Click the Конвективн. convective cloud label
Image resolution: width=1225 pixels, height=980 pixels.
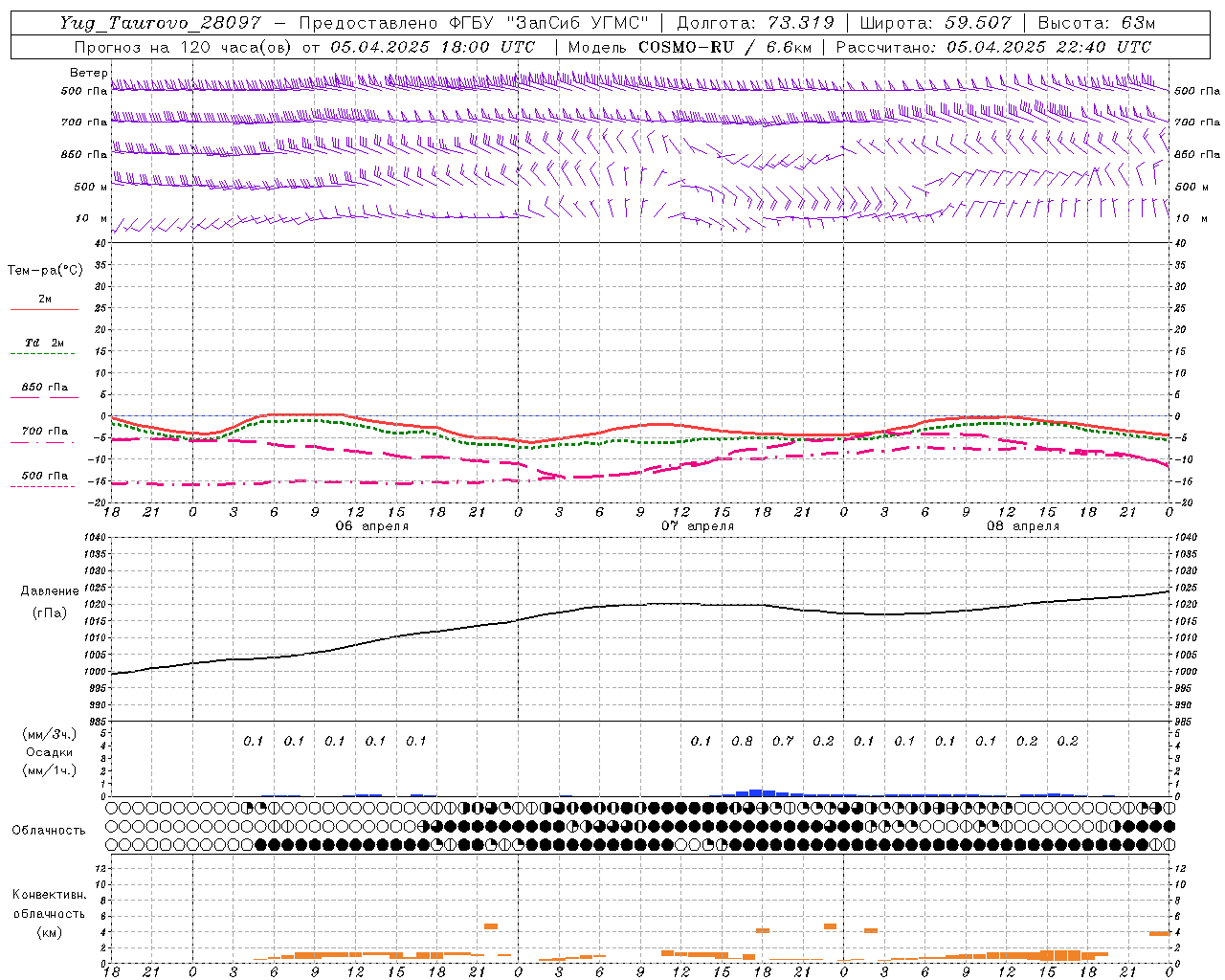49,895
